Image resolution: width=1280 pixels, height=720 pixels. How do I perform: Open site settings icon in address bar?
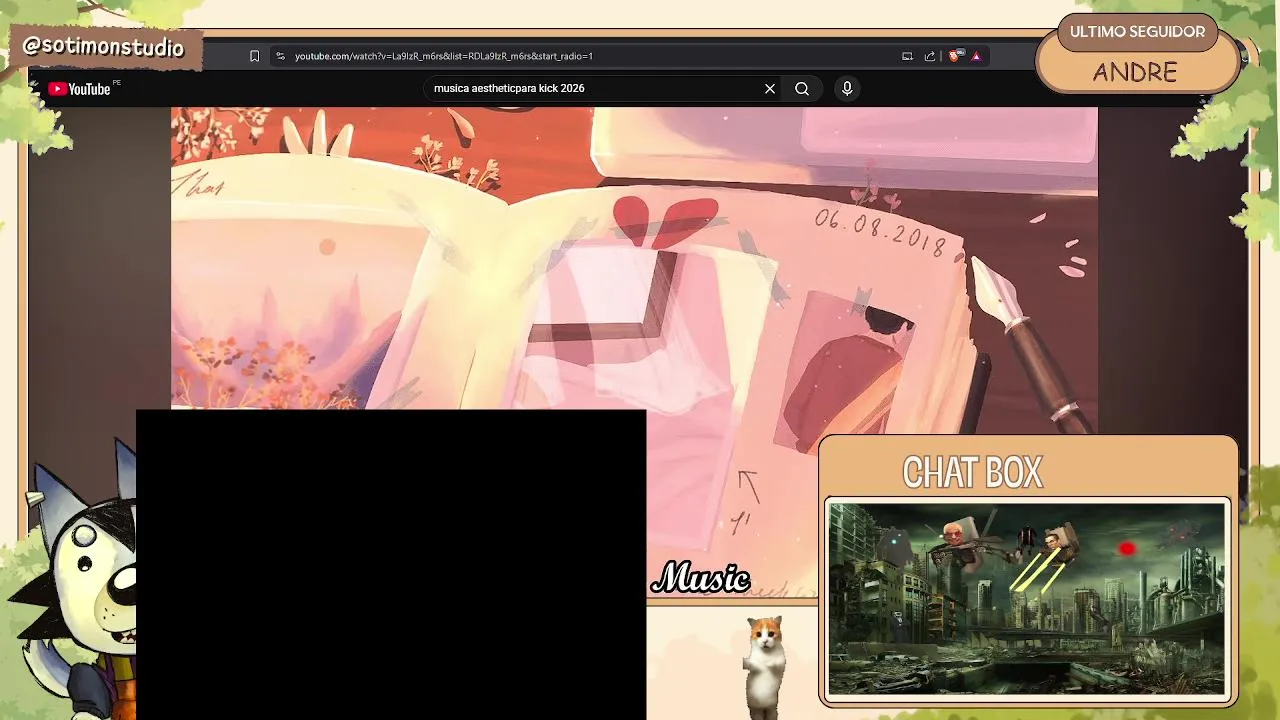(281, 56)
